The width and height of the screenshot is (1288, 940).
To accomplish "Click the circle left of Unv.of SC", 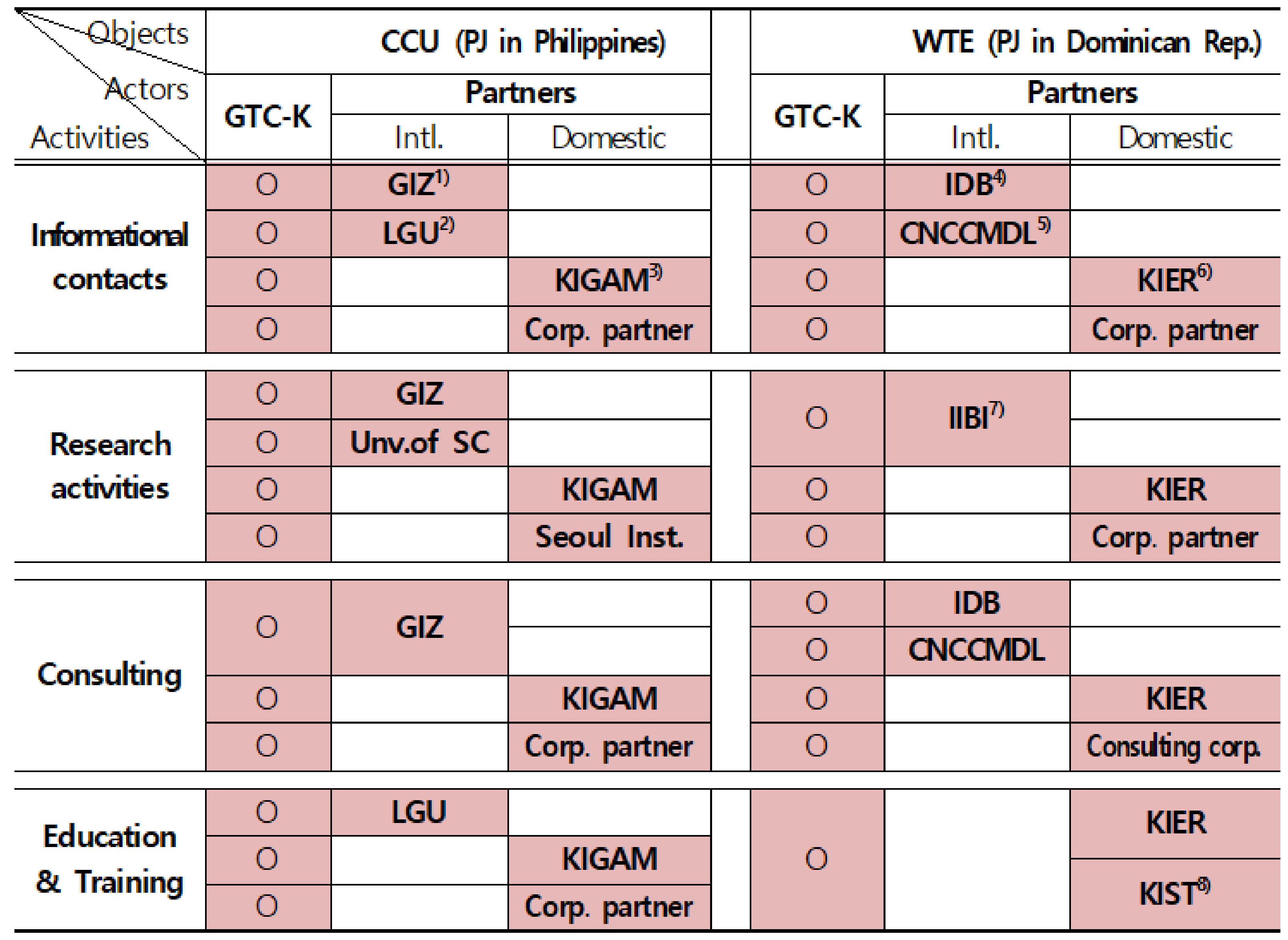I will click(267, 443).
